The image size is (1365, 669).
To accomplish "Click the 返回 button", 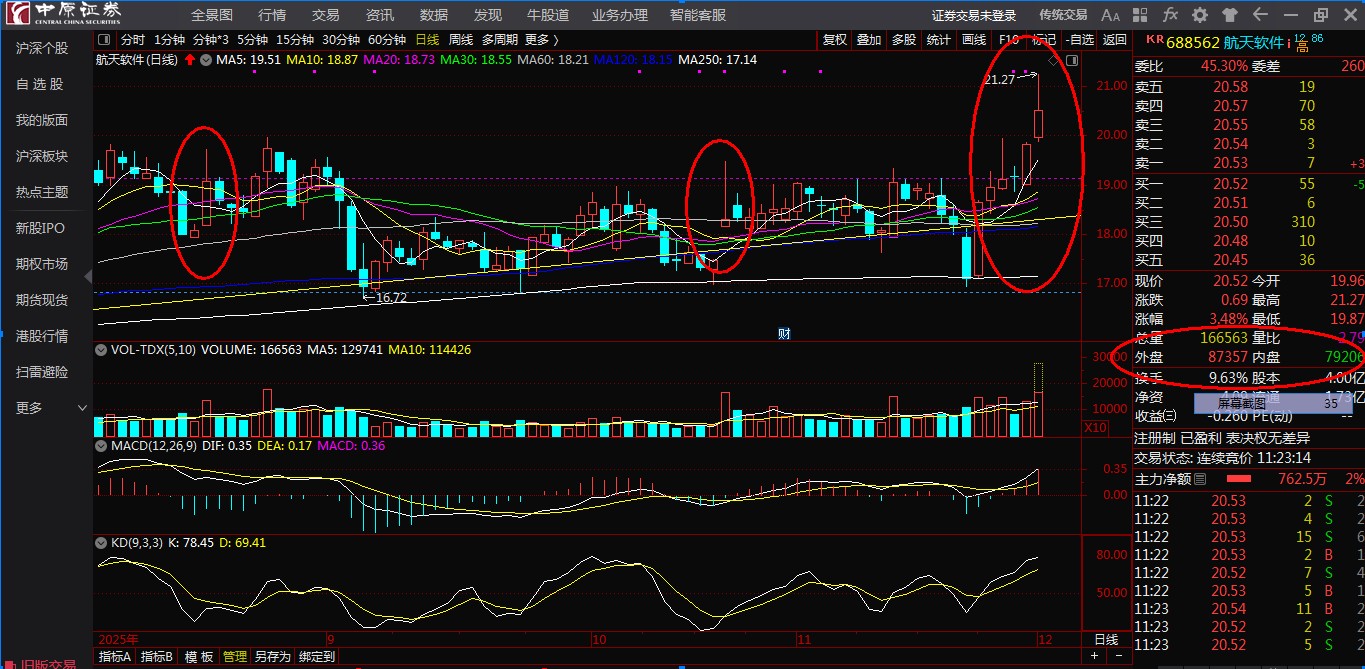I will click(x=1114, y=40).
